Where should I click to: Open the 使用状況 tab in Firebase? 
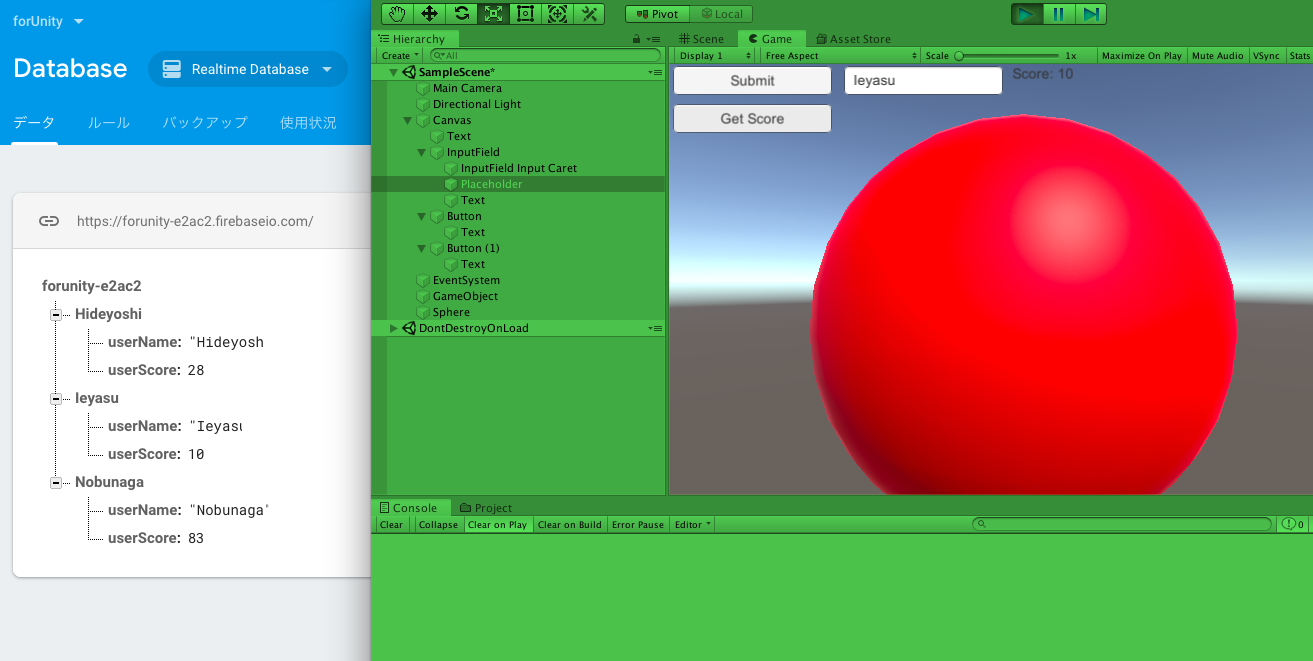tap(308, 123)
